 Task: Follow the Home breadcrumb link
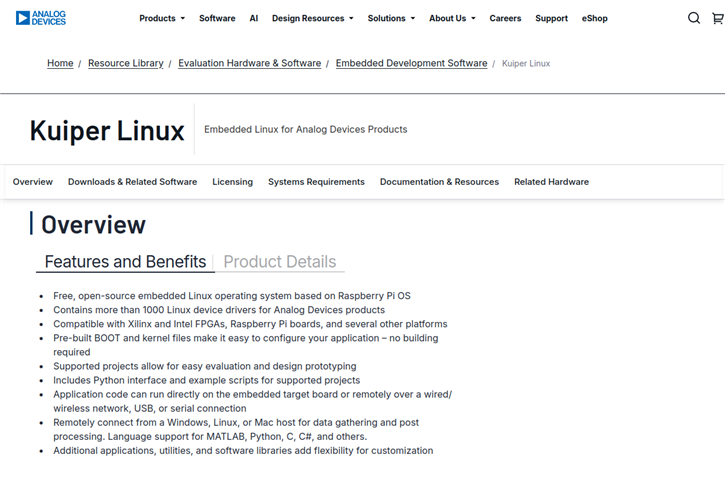60,63
